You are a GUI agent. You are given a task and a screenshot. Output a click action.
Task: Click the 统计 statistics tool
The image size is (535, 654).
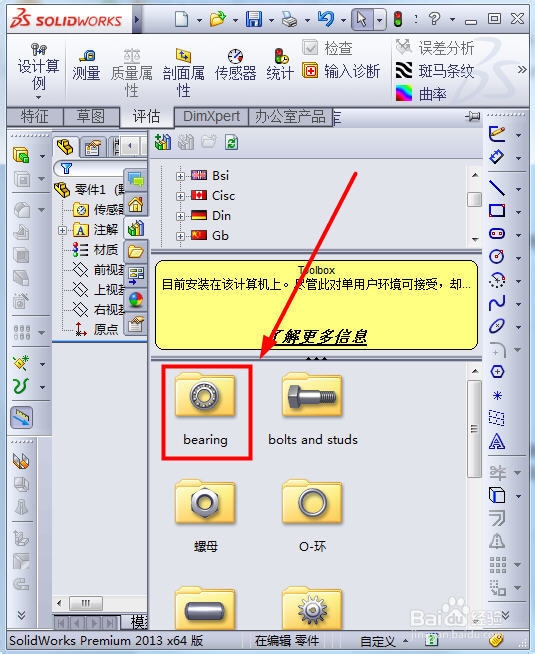coord(280,65)
